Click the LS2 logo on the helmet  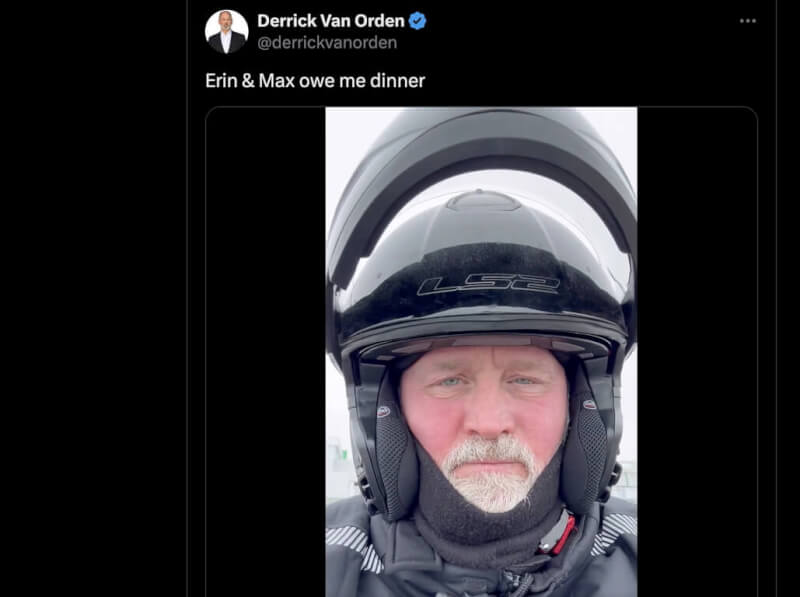[488, 284]
